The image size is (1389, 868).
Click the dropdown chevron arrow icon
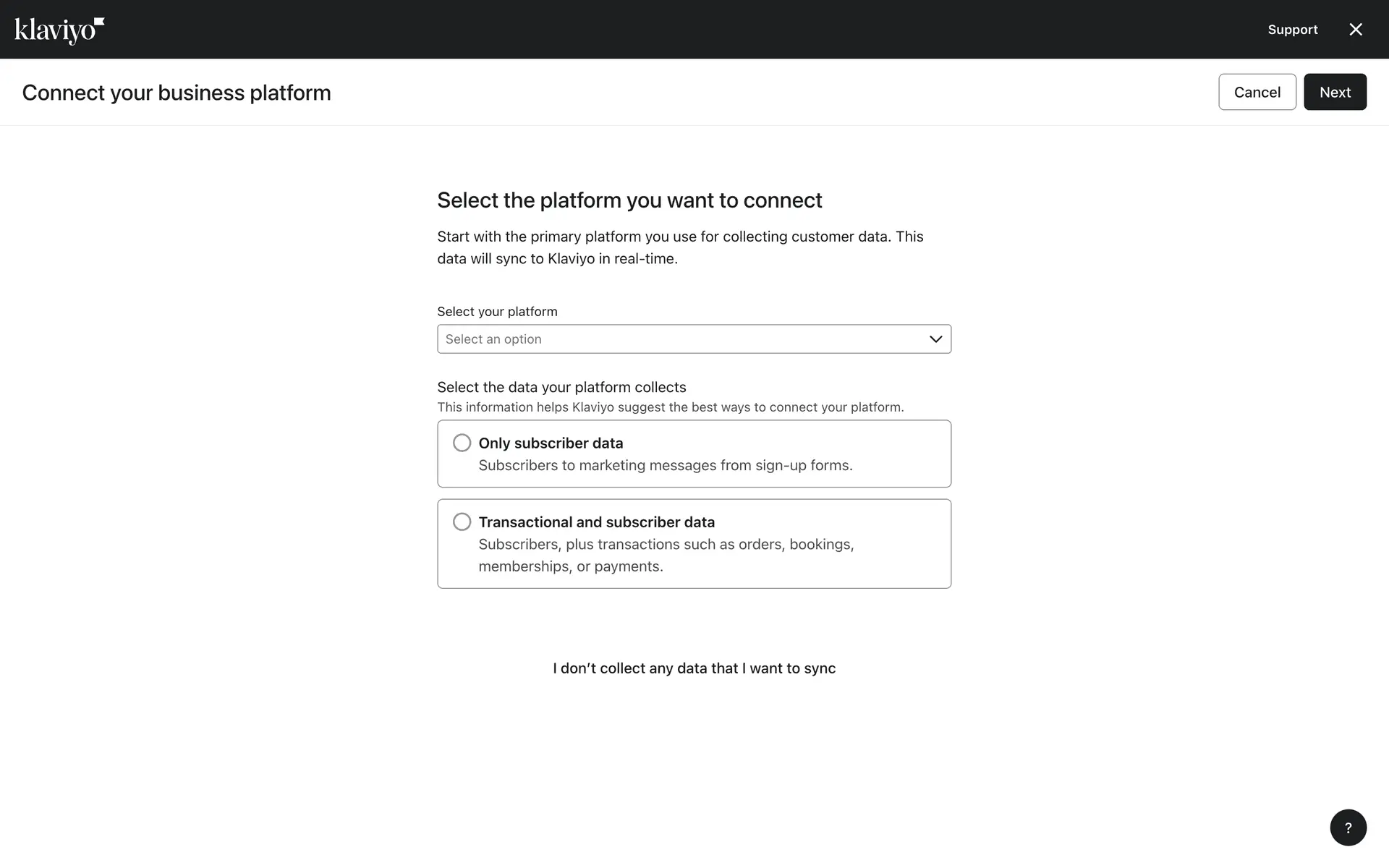[935, 339]
